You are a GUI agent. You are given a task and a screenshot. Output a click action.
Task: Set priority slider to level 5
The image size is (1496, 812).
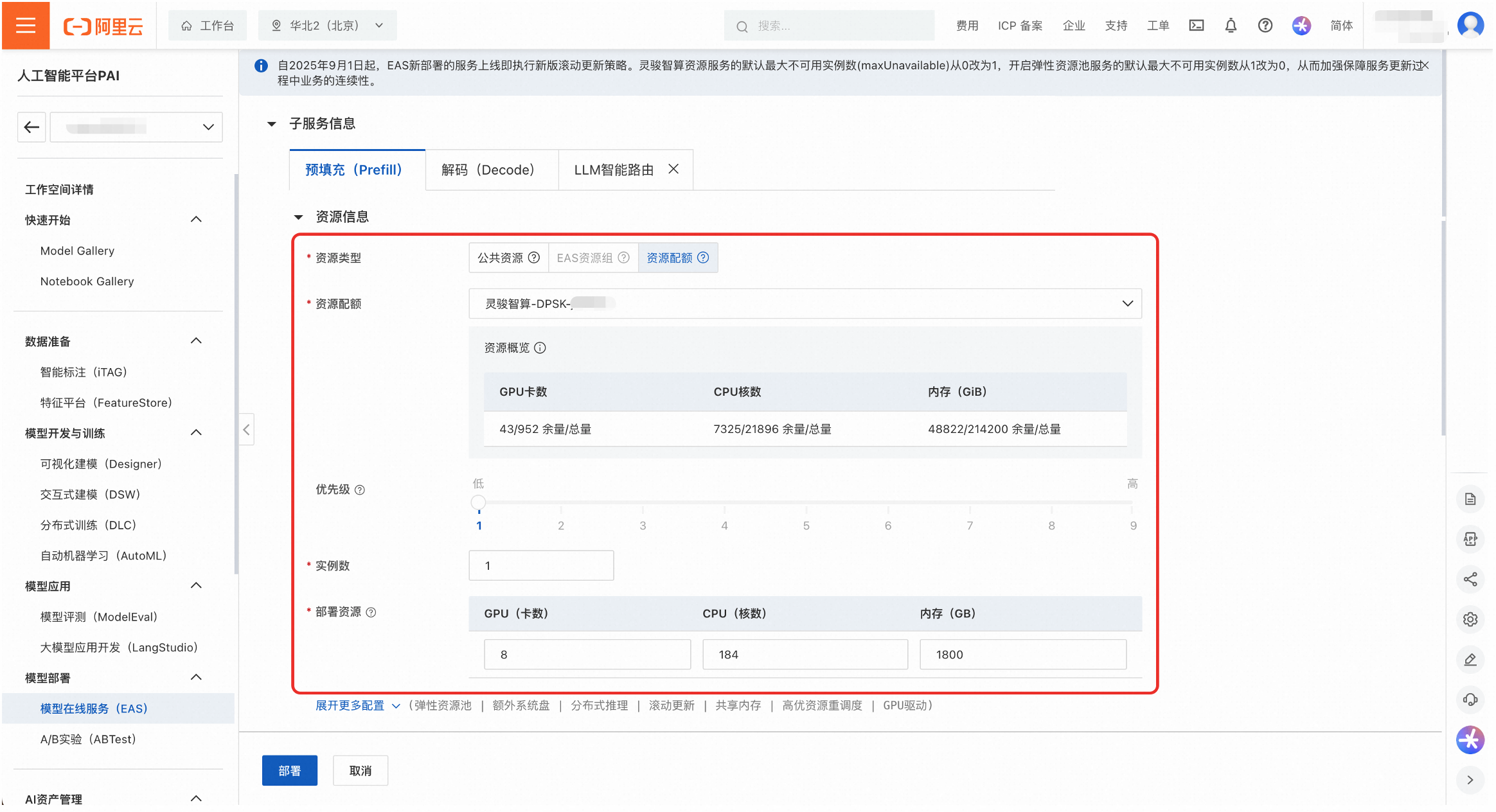pyautogui.click(x=806, y=503)
